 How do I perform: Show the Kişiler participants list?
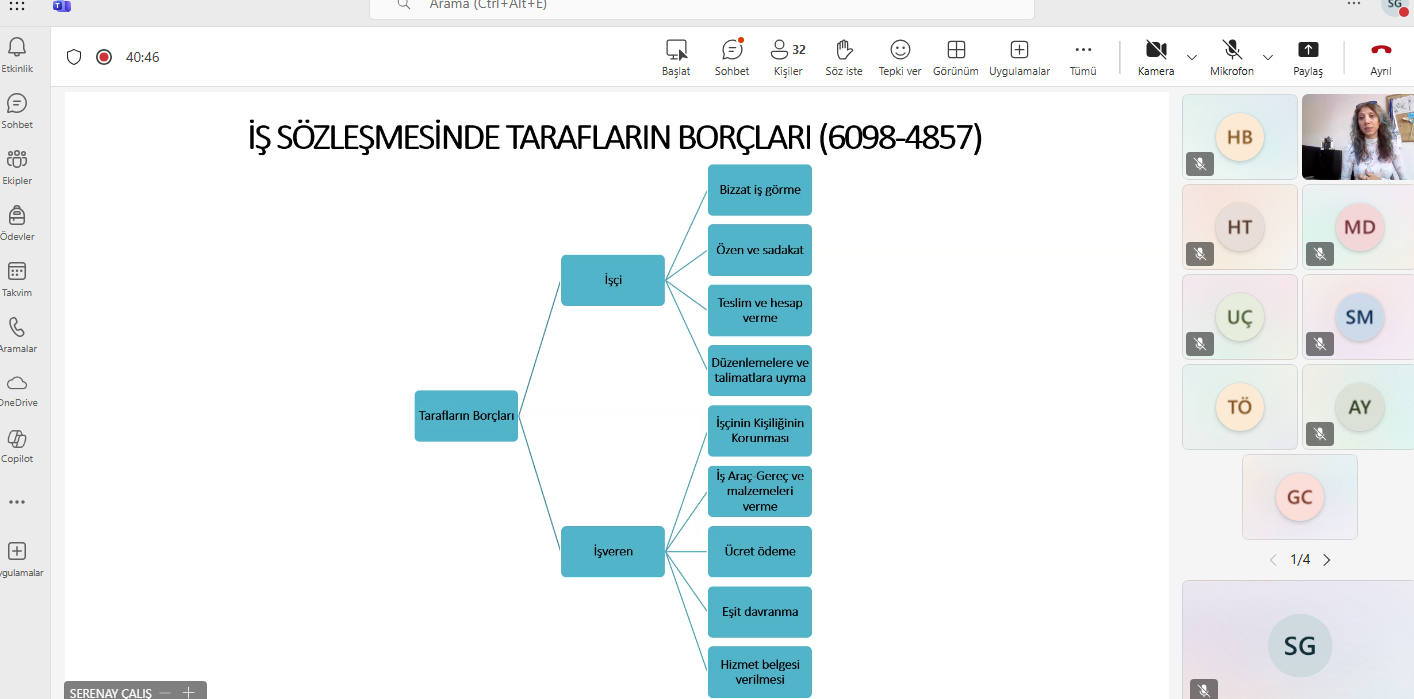pos(788,57)
